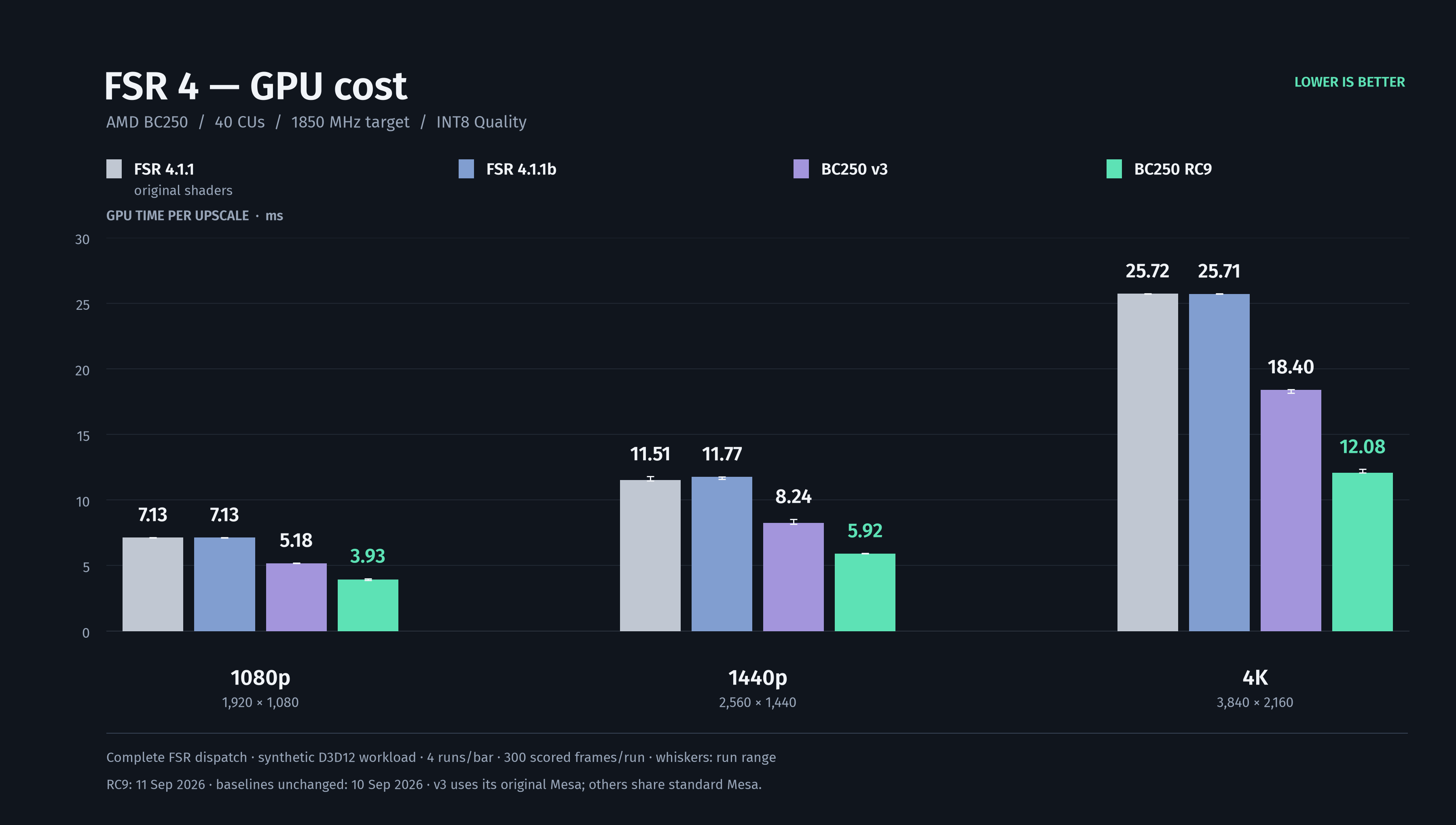Click the 1080p FSR 4.1.1 grey bar
Screen dimensions: 1456x825
point(153,584)
